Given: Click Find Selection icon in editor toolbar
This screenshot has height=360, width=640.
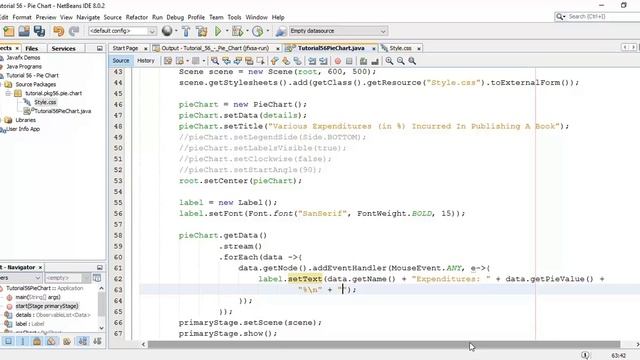Looking at the screenshot, I should [x=215, y=61].
